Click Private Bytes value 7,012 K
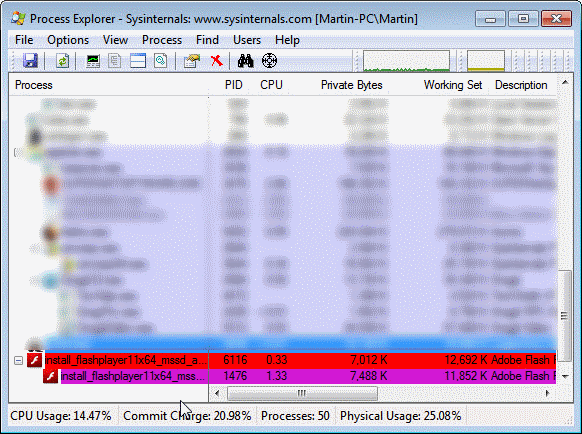582x434 pixels. (x=369, y=360)
